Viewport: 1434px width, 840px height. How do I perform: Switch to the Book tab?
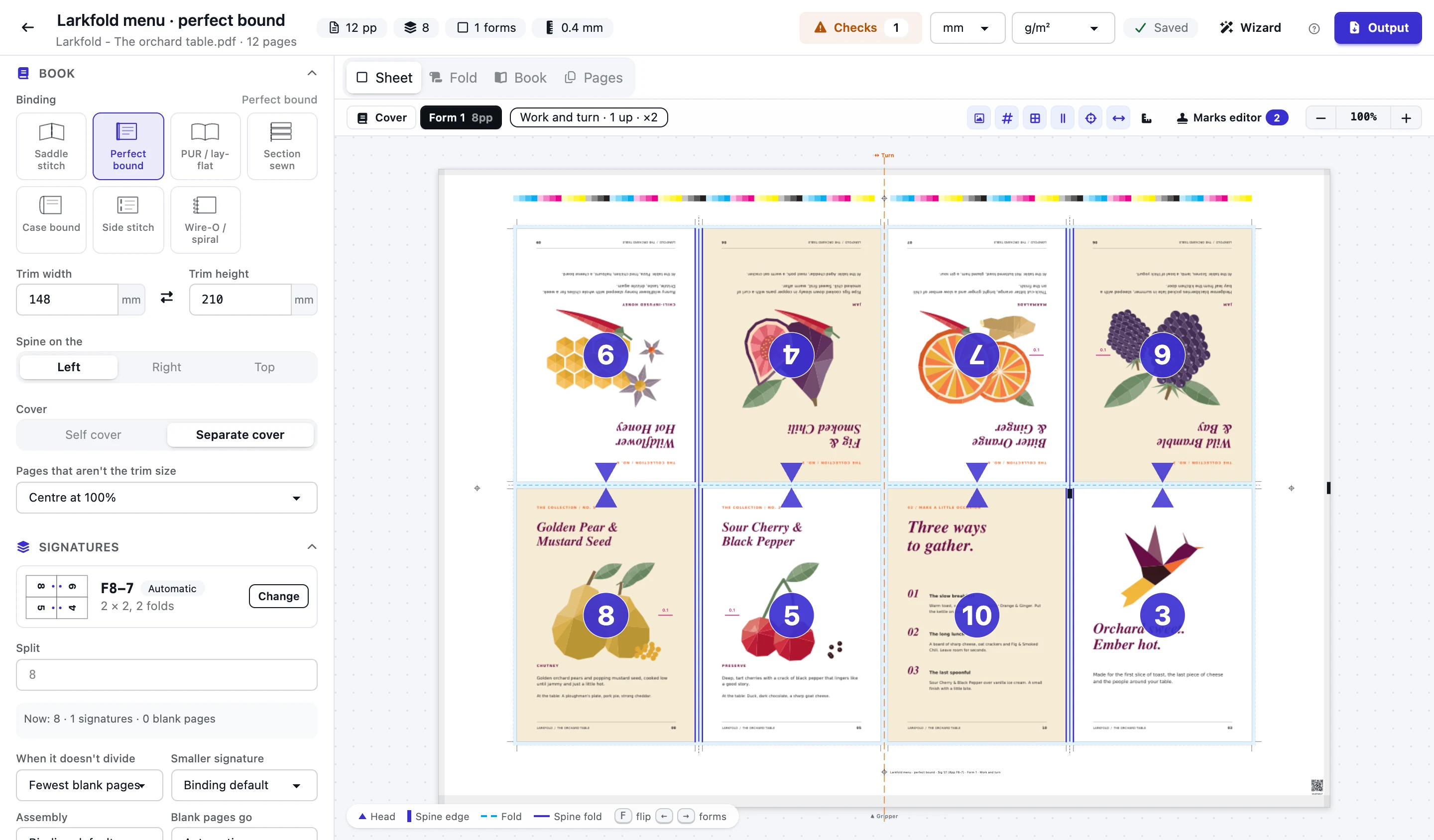click(x=520, y=77)
